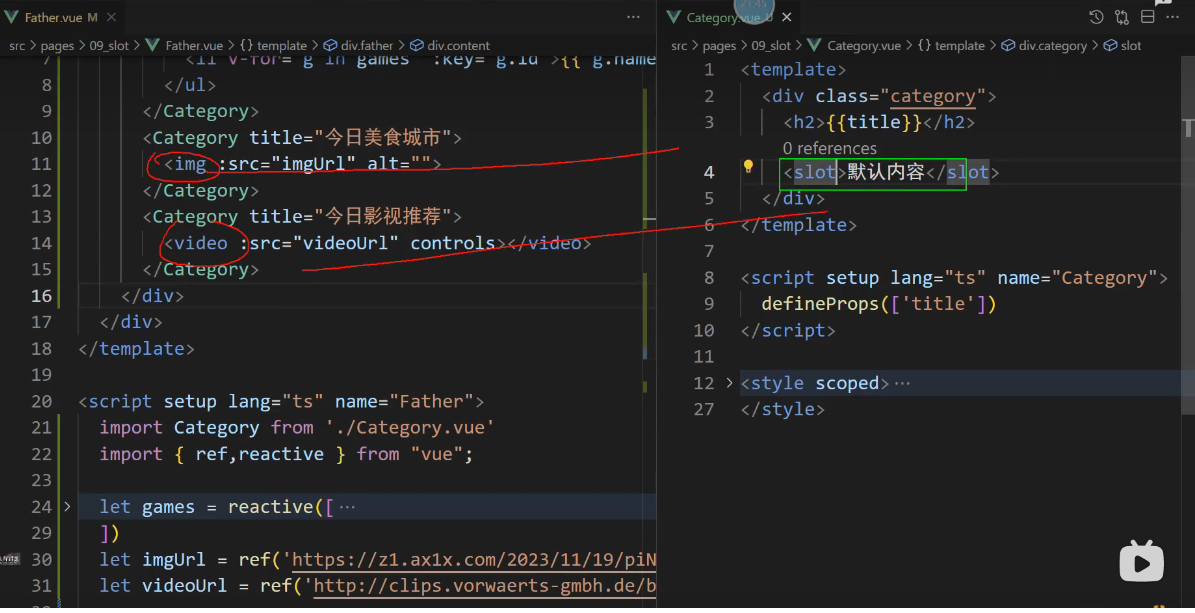Click the folded ellipsis after style scoped

click(902, 384)
